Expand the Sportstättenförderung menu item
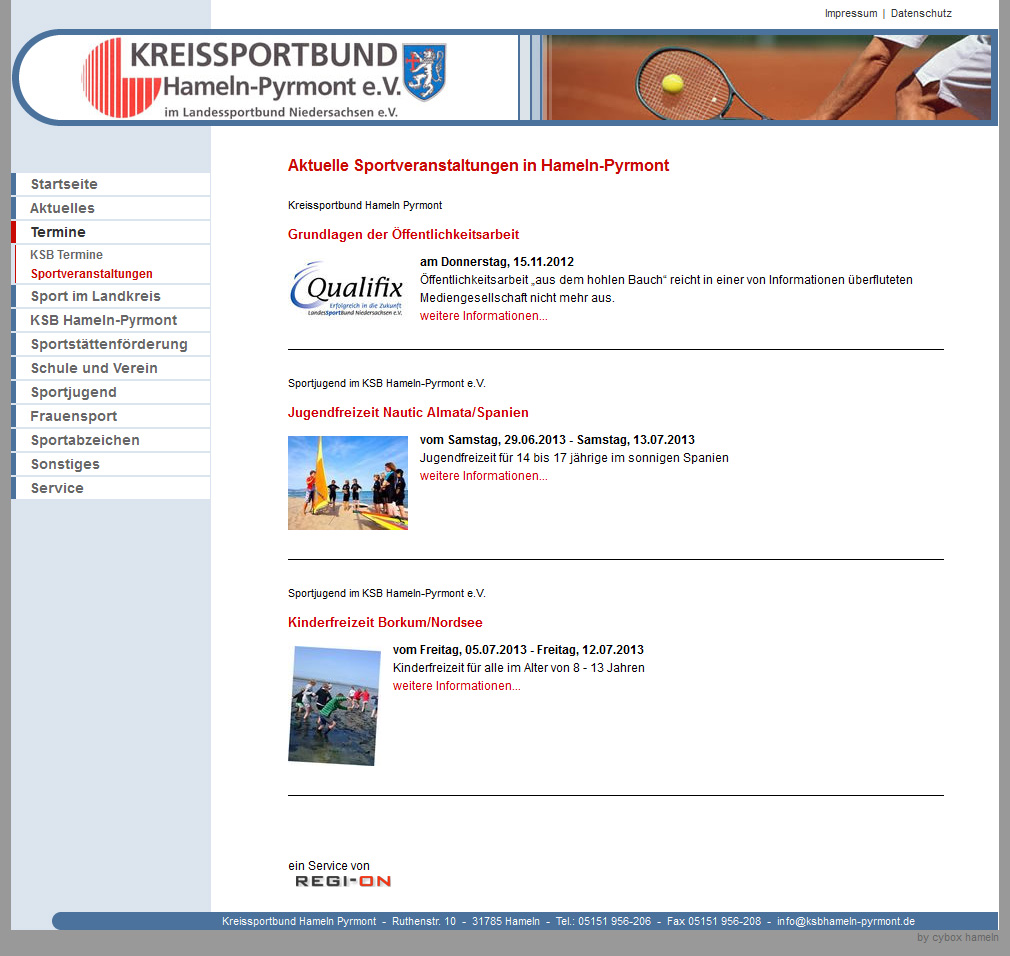The image size is (1010, 956). [x=109, y=344]
